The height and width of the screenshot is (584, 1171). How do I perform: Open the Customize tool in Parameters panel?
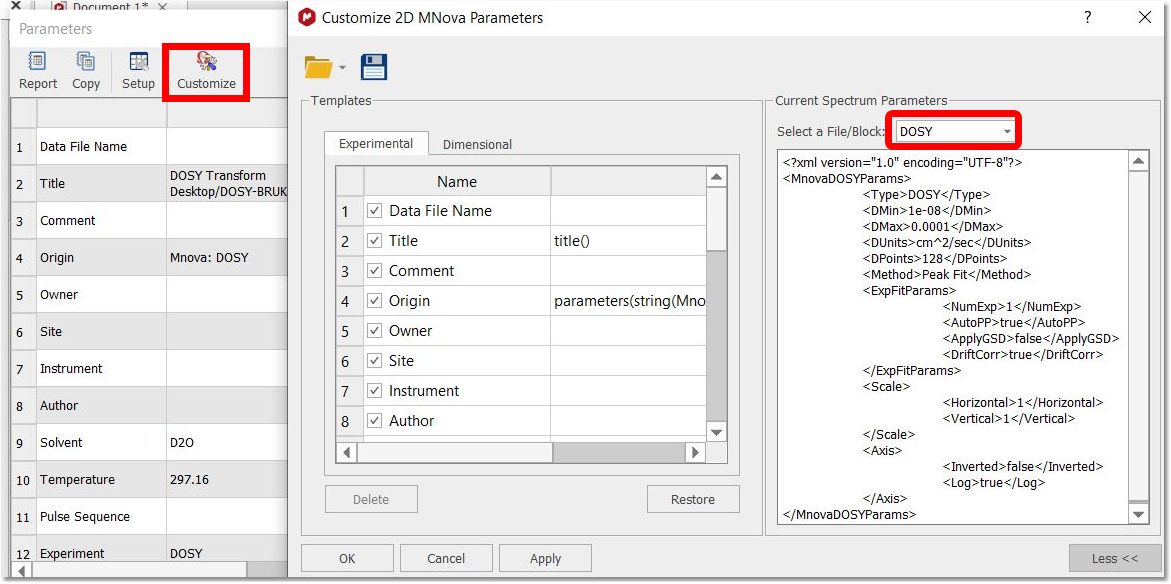point(206,71)
